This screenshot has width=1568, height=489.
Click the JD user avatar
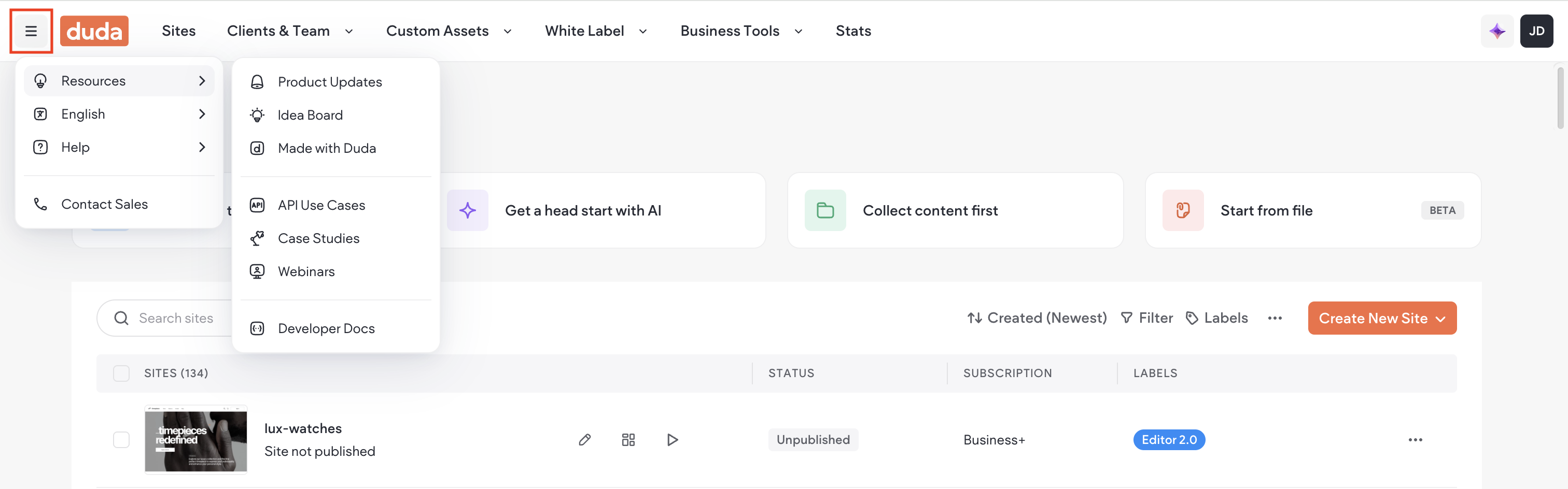(x=1536, y=31)
